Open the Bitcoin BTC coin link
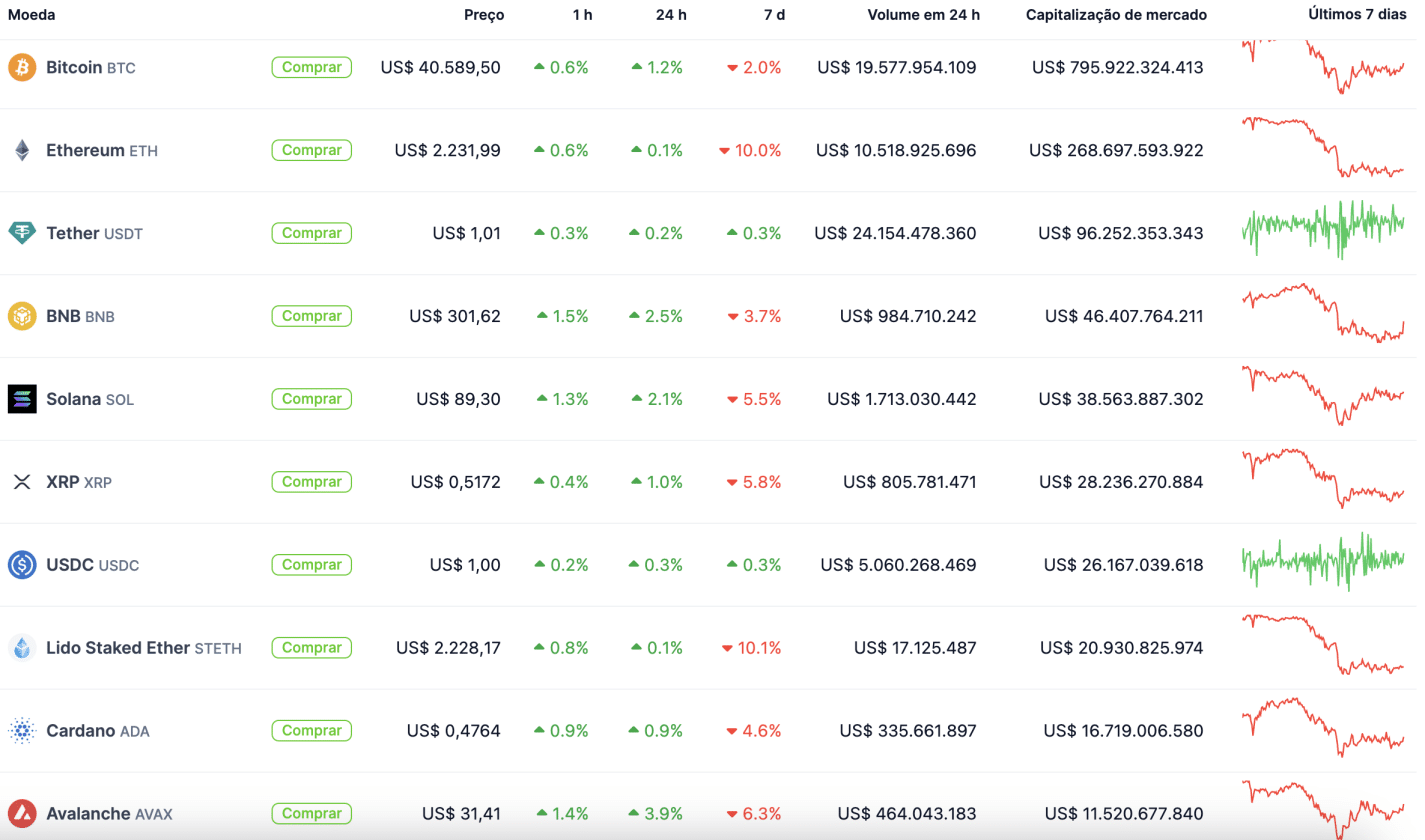Viewport: 1425px width, 840px height. 91,67
